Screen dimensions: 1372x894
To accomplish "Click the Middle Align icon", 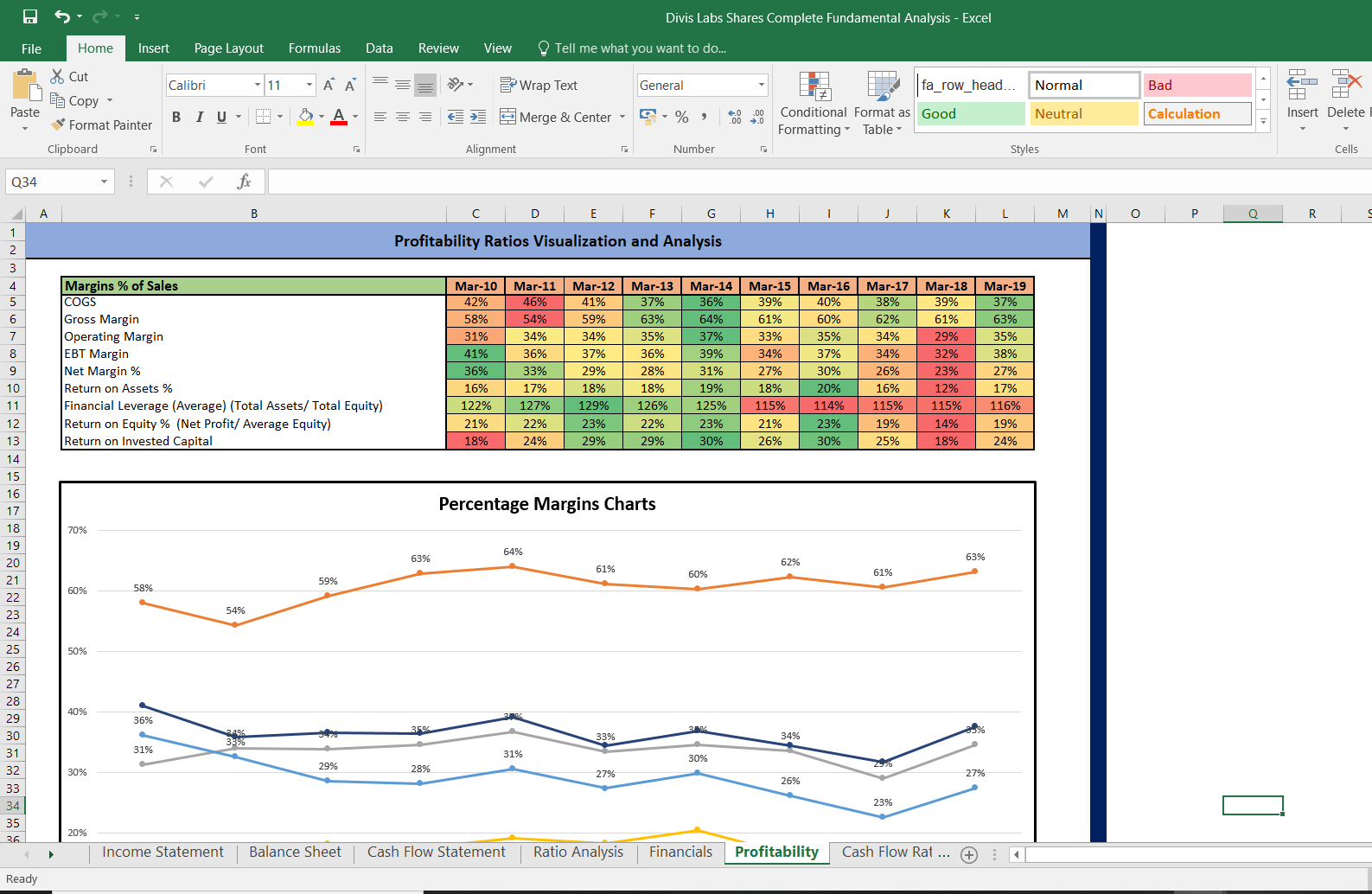I will coord(403,84).
